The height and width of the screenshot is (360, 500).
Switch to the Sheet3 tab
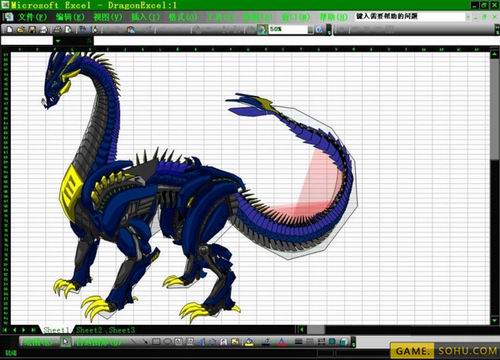pos(122,330)
